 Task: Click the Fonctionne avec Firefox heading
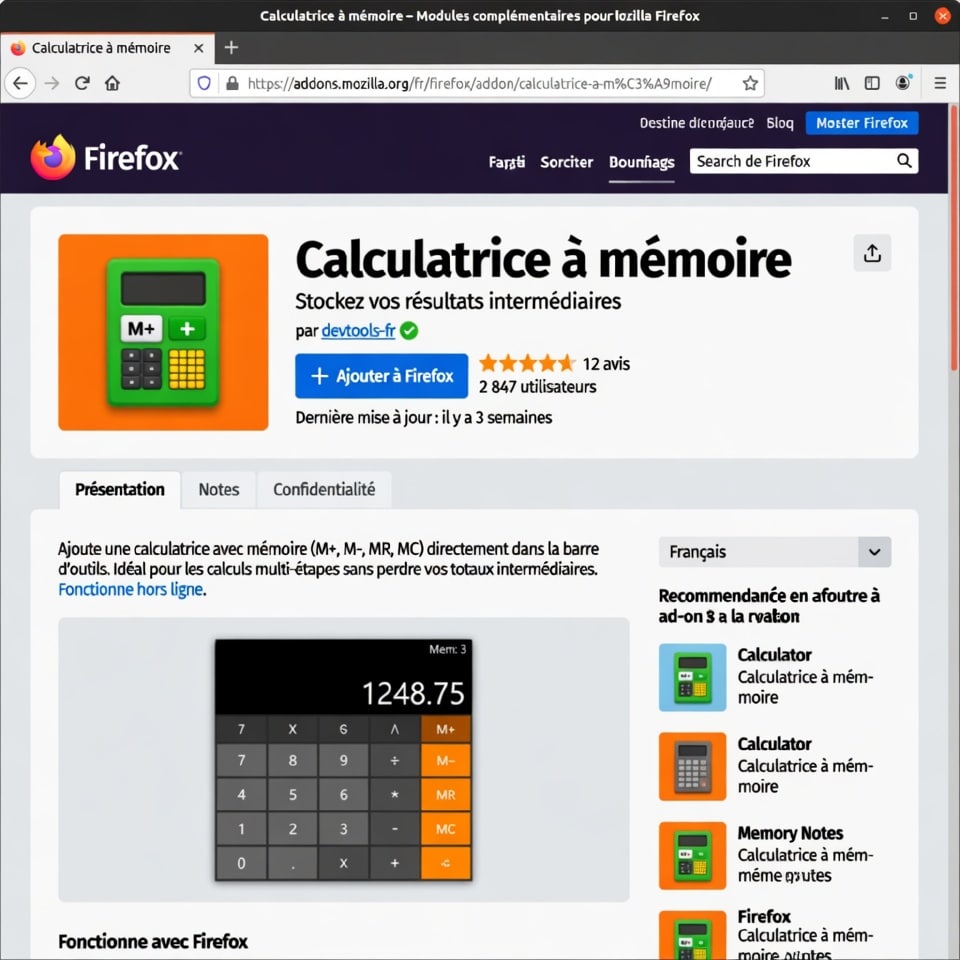[153, 942]
